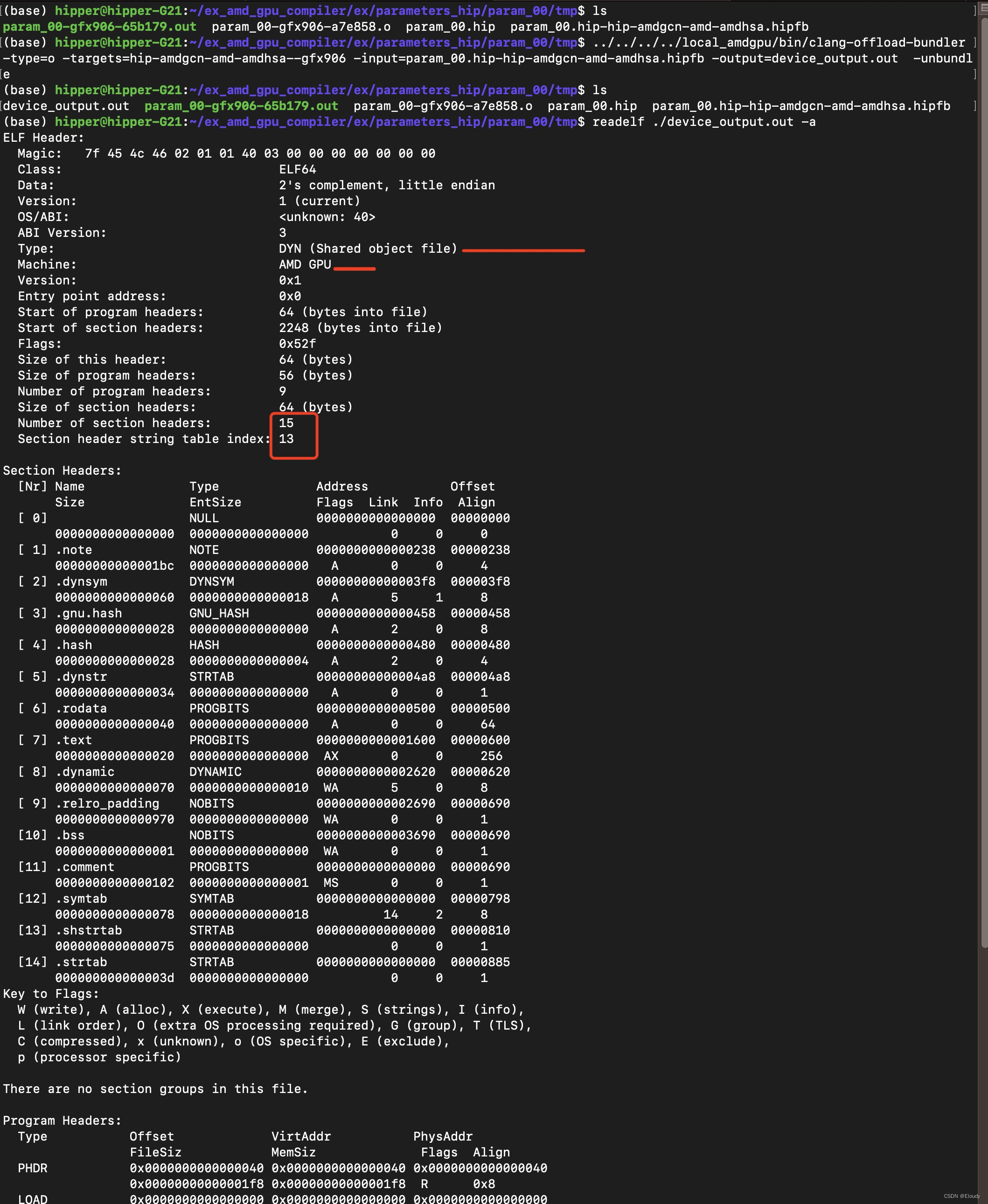Click .symtab offset '00000798'
Viewport: 988px width, 1204px height.
pyautogui.click(x=480, y=899)
